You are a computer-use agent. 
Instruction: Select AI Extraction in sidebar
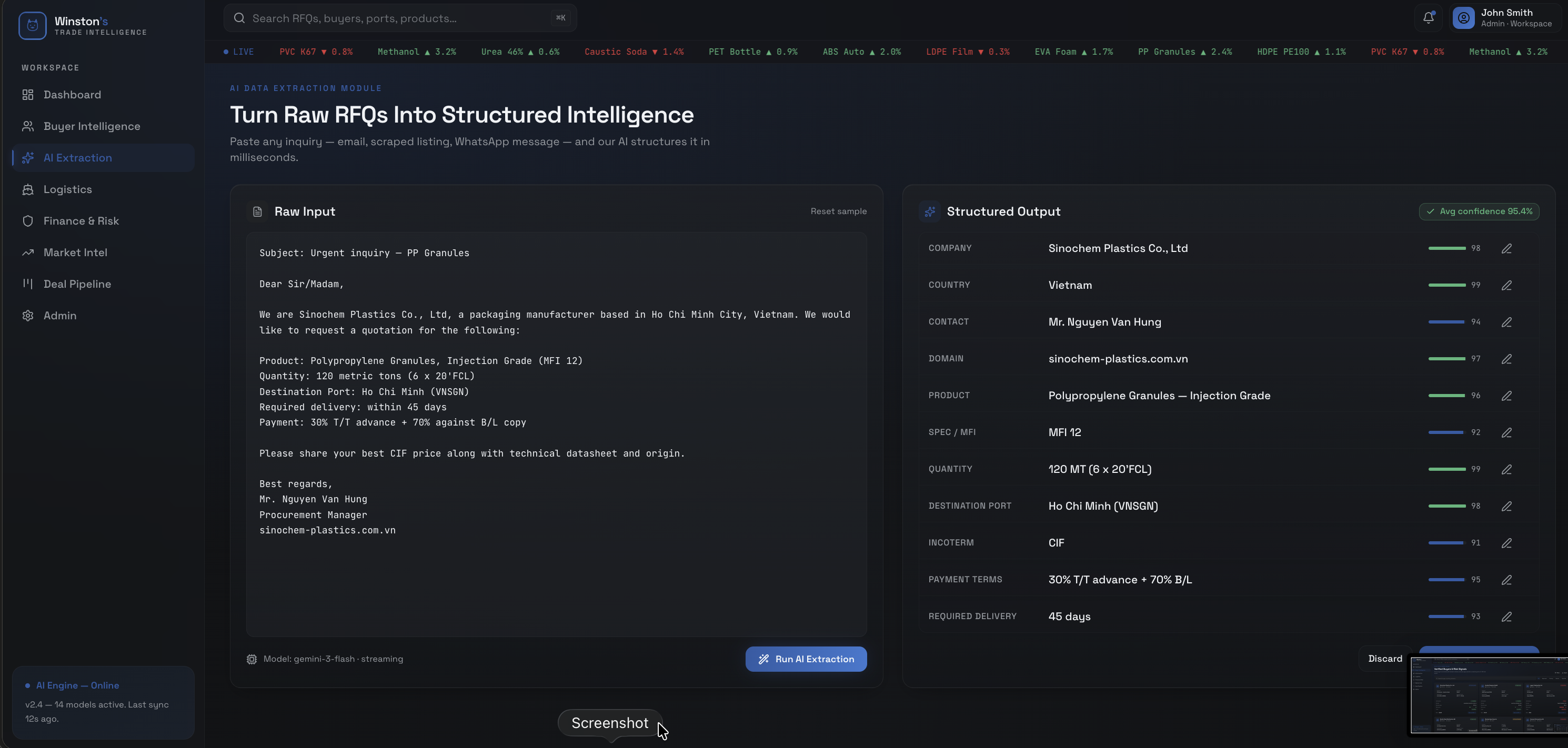103,158
